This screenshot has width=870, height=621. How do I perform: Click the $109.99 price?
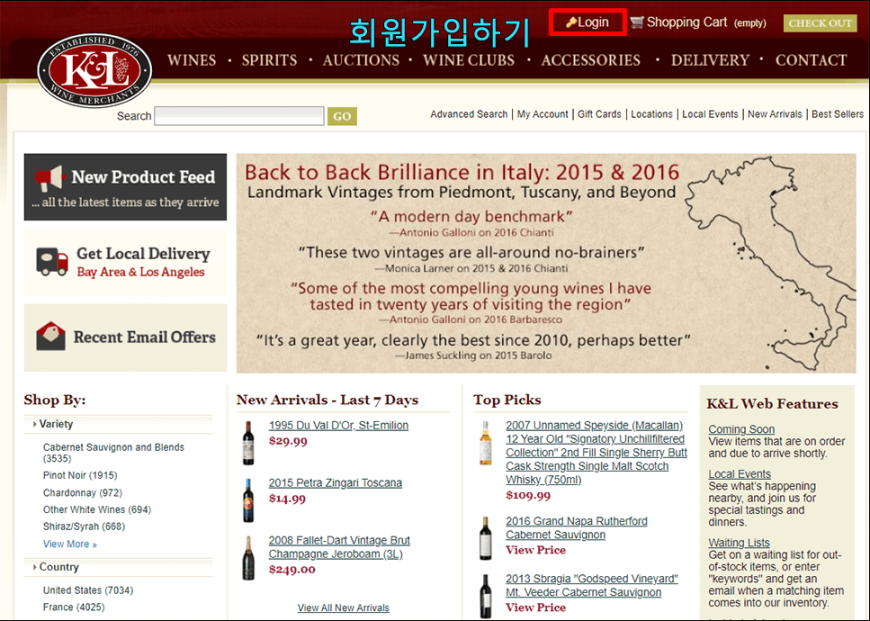click(528, 495)
